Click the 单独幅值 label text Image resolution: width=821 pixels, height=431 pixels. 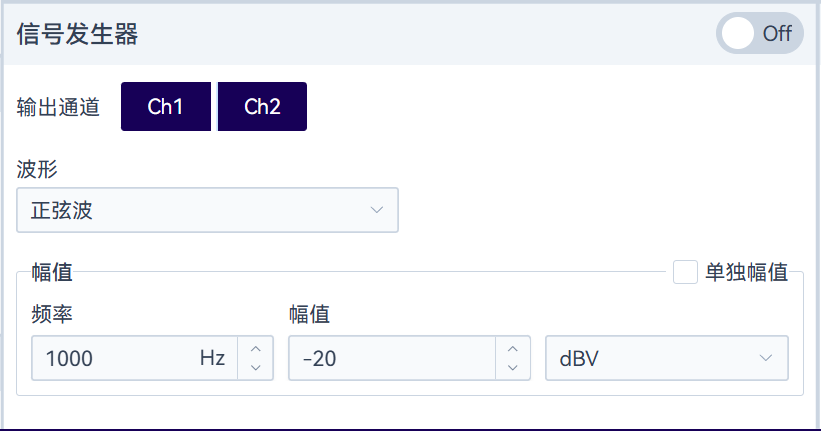[x=746, y=272]
